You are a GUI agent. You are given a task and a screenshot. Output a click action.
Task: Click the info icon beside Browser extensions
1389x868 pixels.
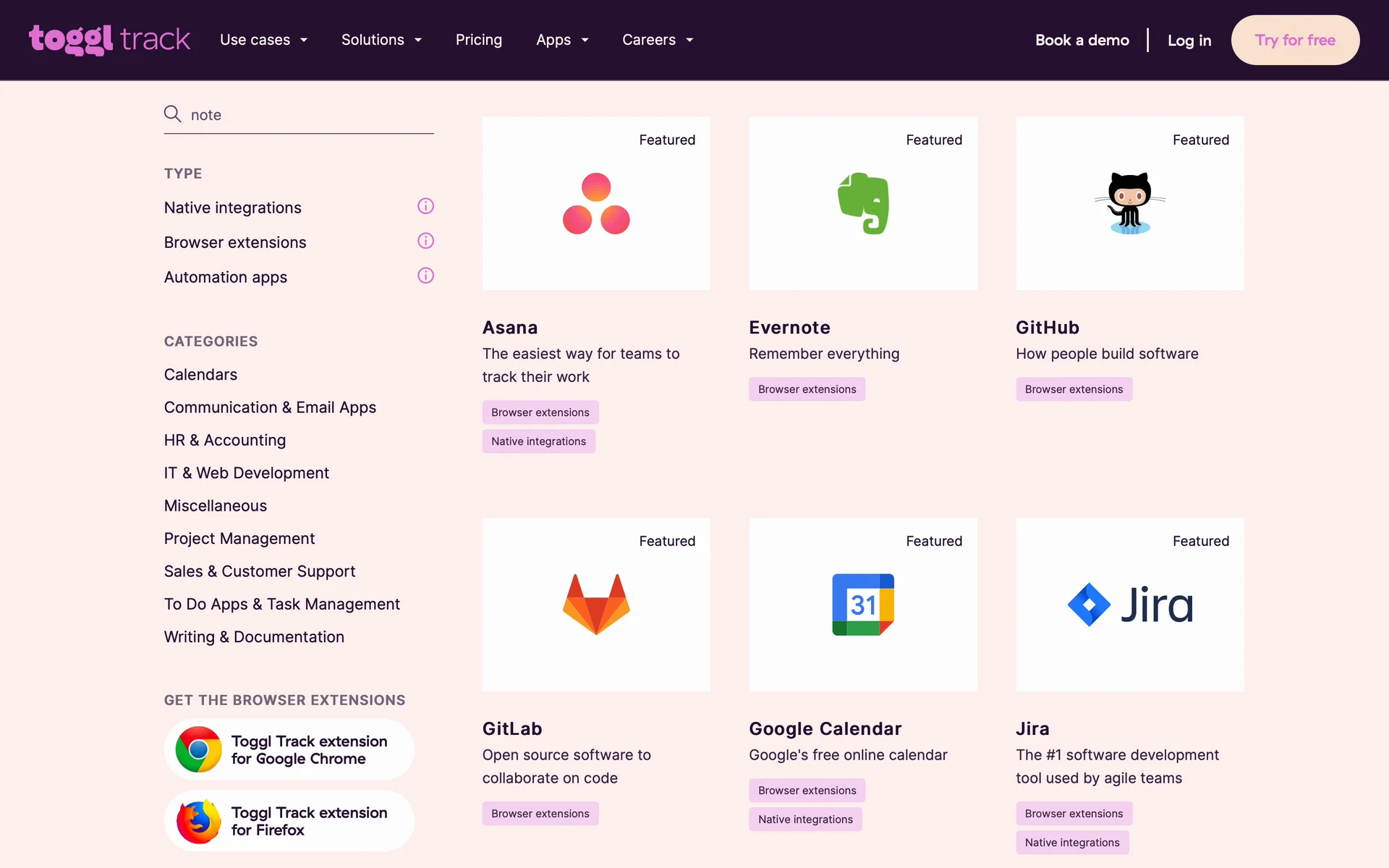(425, 242)
